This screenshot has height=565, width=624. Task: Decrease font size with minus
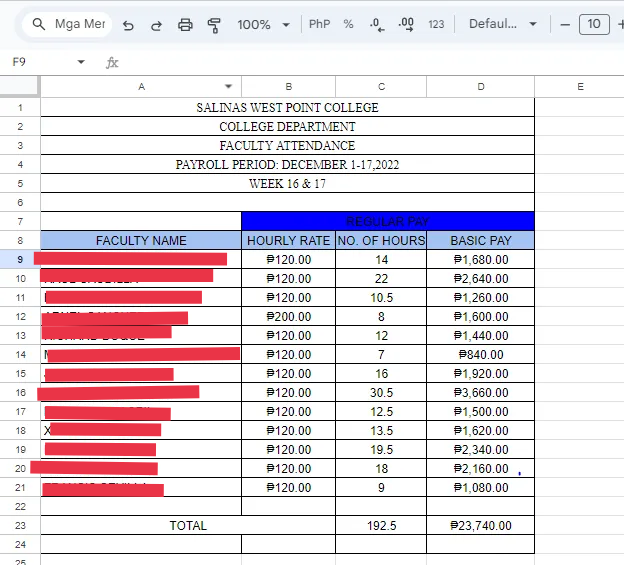565,25
